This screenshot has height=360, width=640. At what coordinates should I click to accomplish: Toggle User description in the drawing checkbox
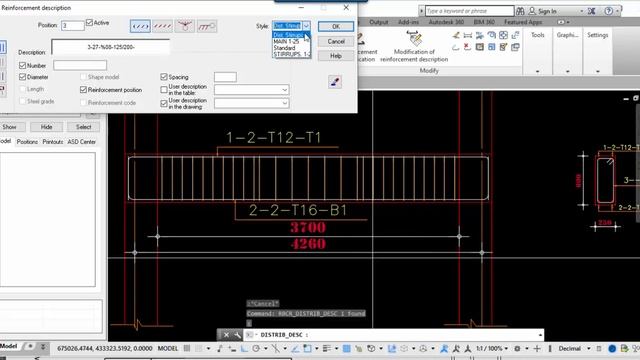164,103
